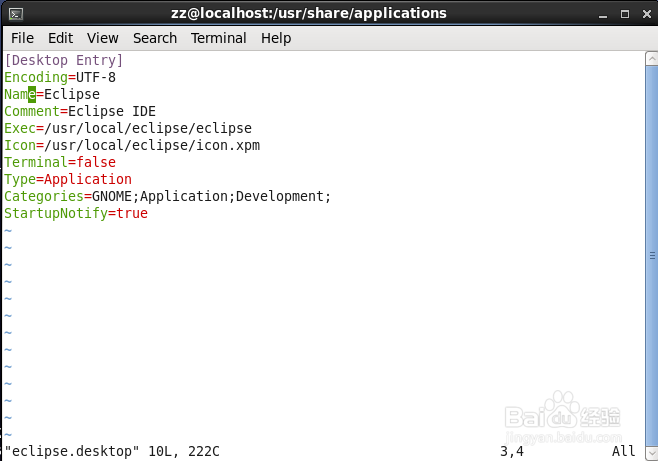Click the StartupNotify=true line
658x461 pixels.
point(76,213)
